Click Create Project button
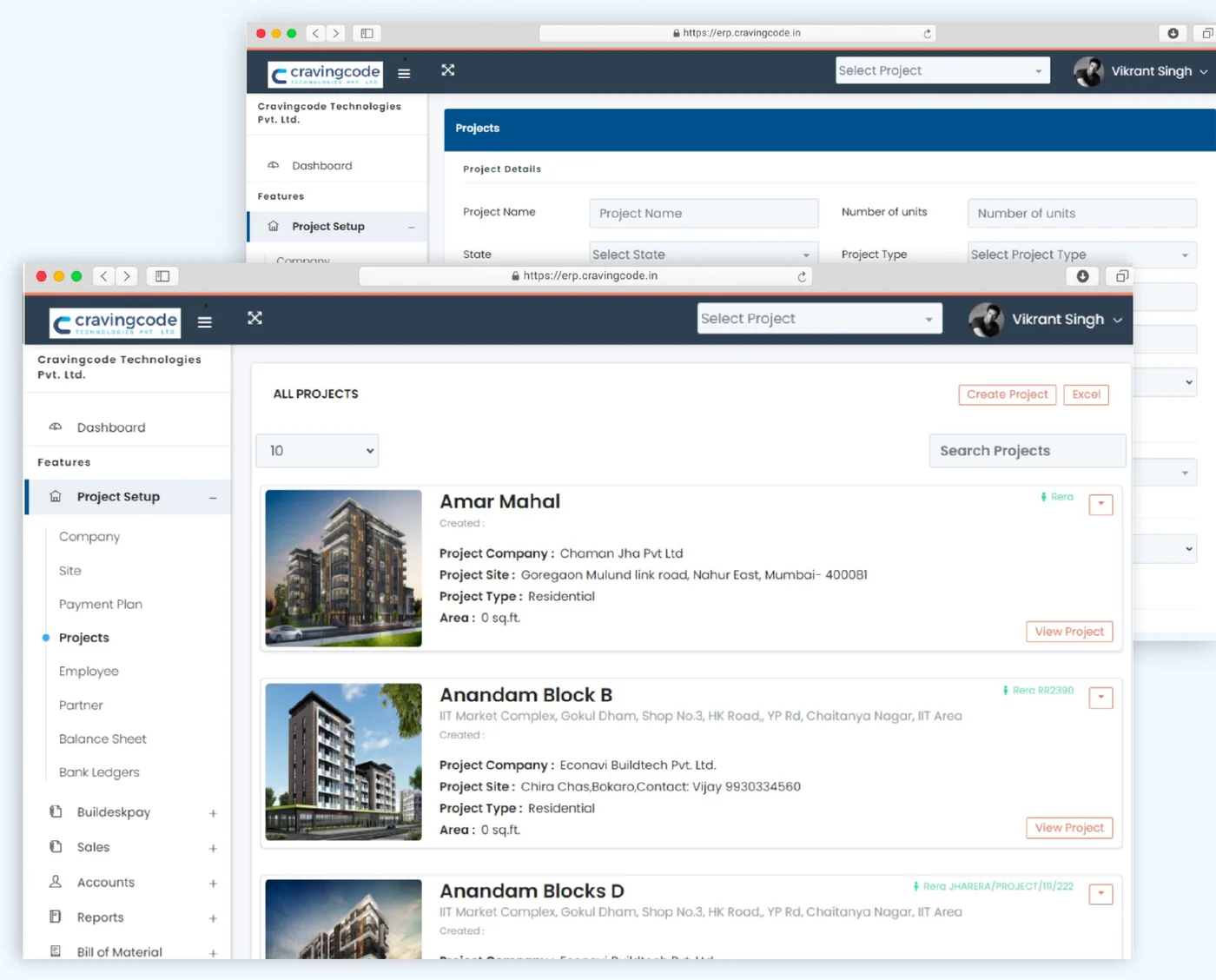Screen dimensions: 1216x980 click(x=1008, y=394)
